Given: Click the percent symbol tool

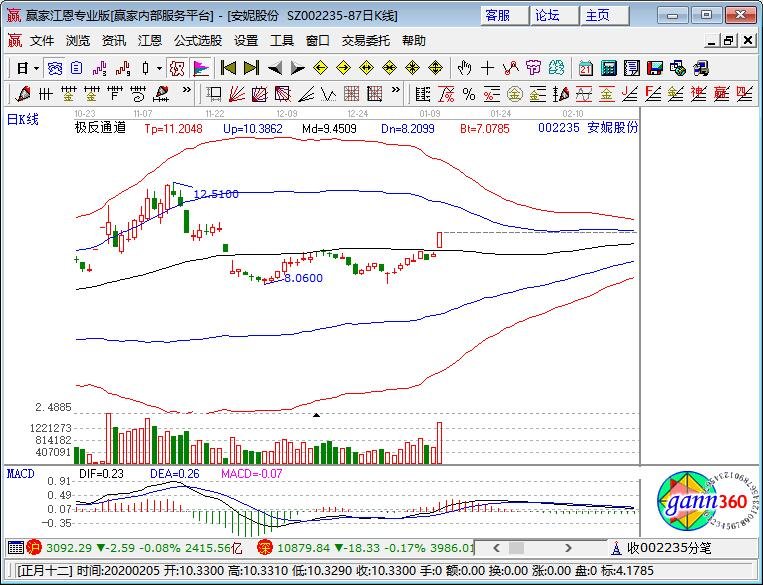Looking at the screenshot, I should click(469, 93).
